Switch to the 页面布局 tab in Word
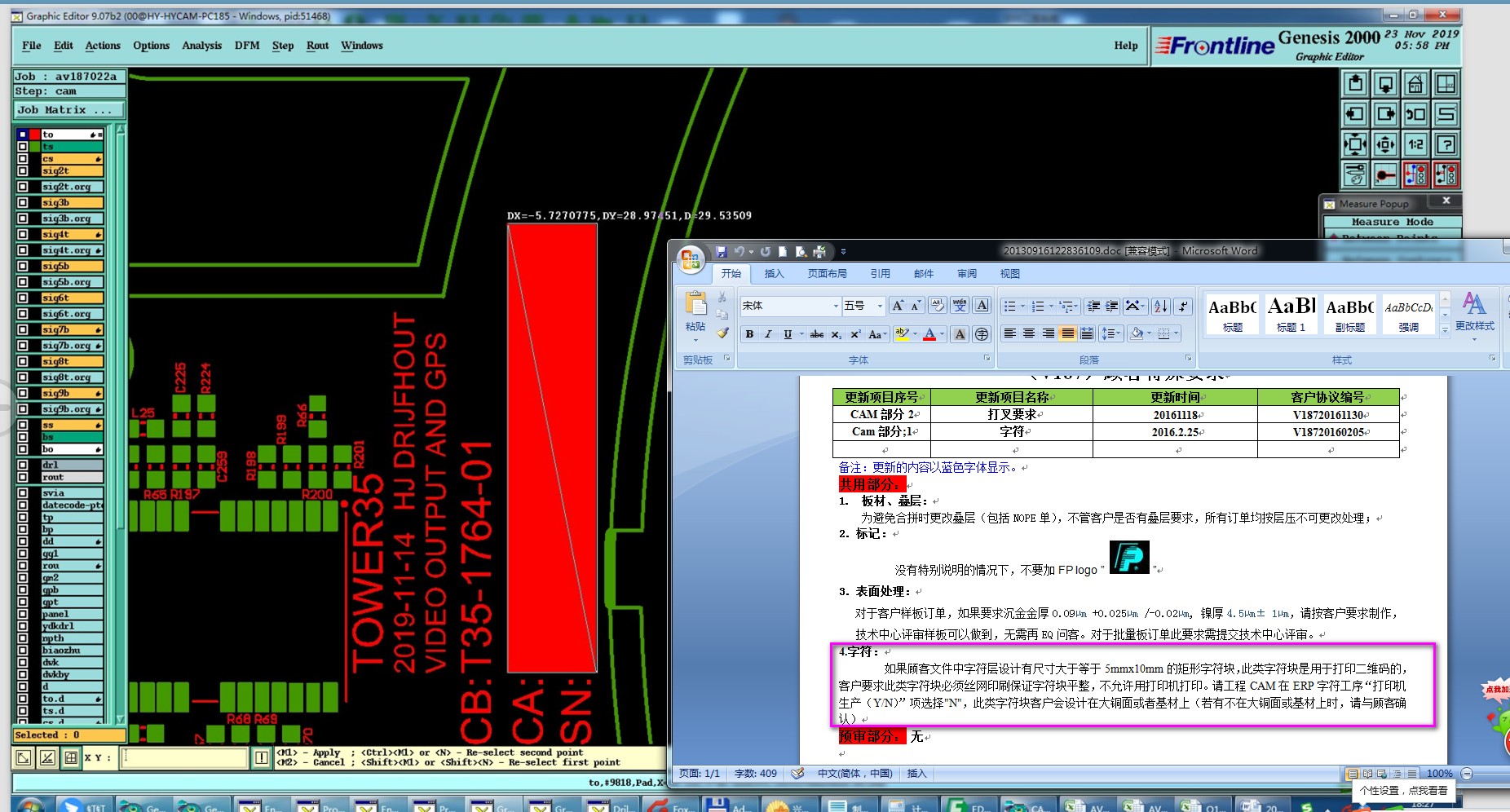Image resolution: width=1510 pixels, height=812 pixels. (827, 274)
